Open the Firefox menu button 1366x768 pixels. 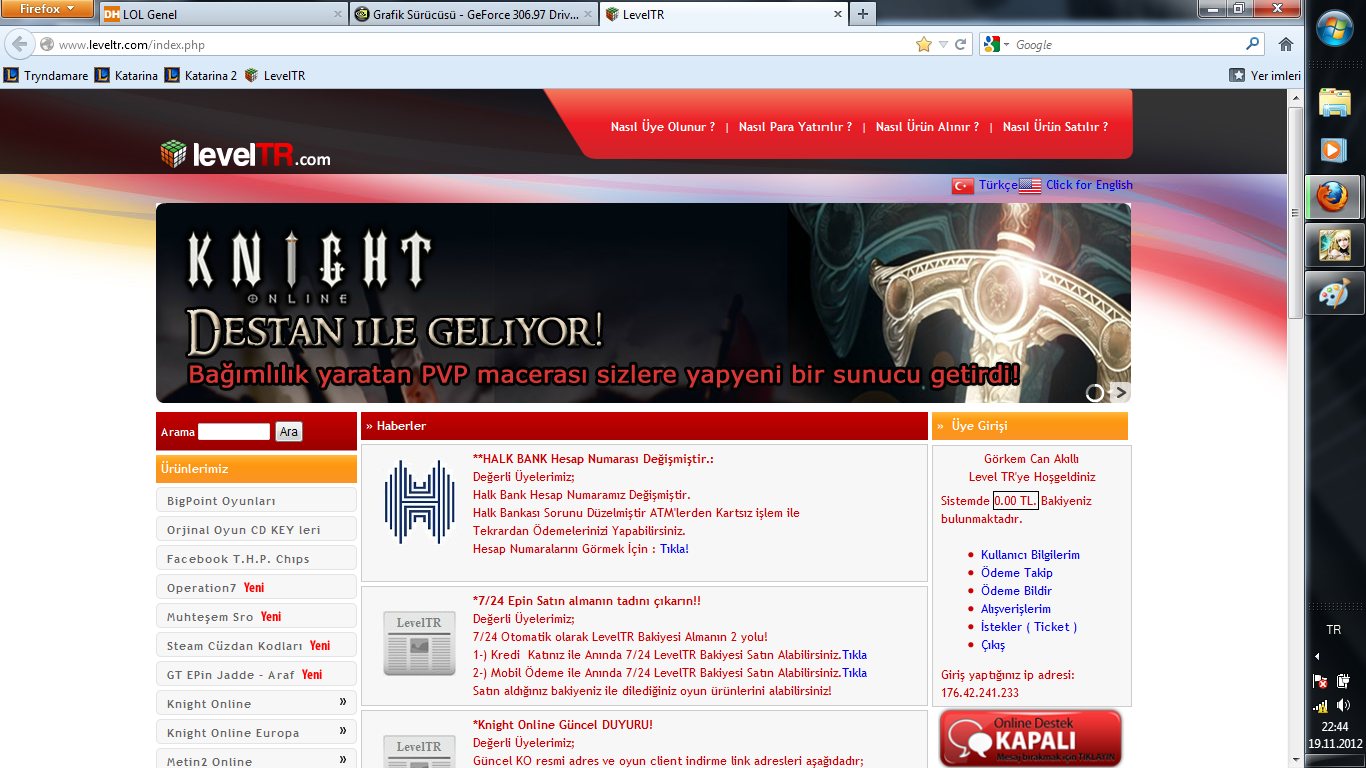tap(48, 9)
